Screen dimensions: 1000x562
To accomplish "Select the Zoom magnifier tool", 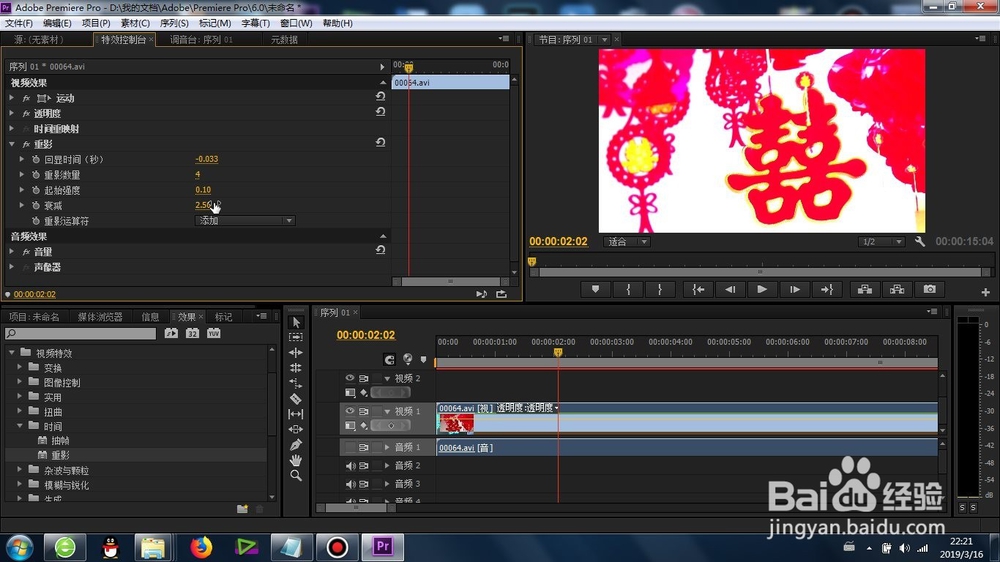I will tap(296, 475).
